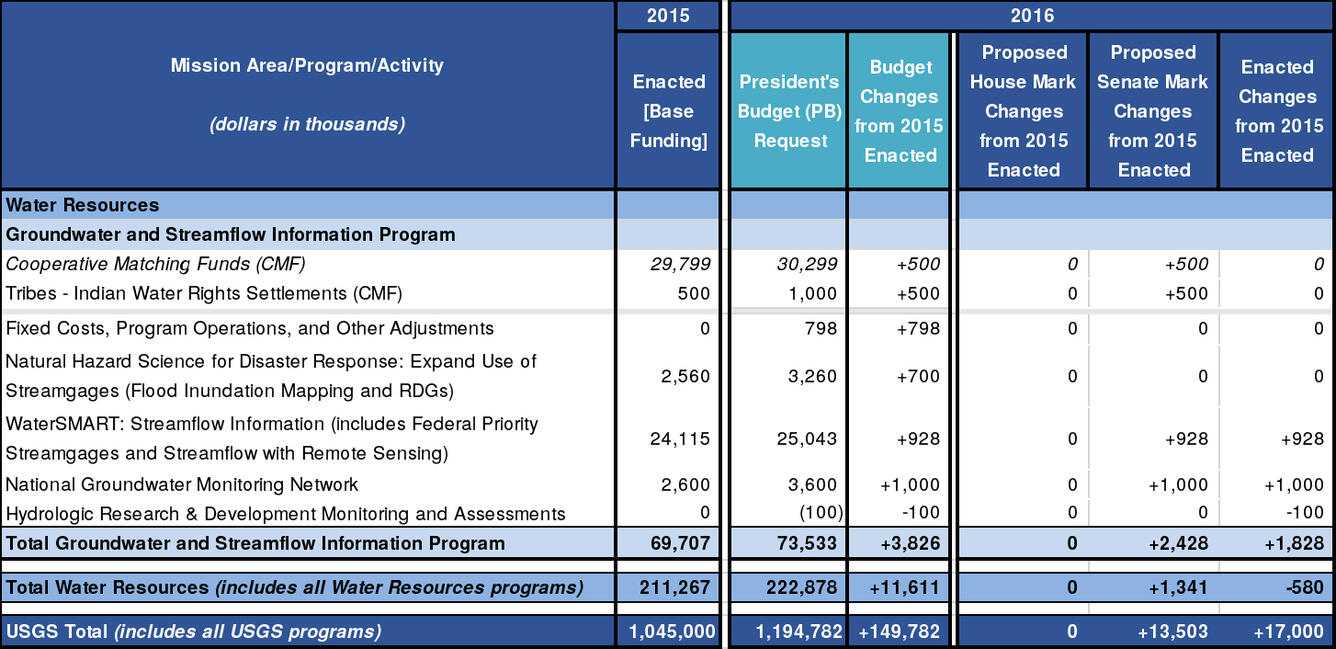Image resolution: width=1336 pixels, height=649 pixels.
Task: Select the +11,611 budget change cell
Action: tap(899, 587)
